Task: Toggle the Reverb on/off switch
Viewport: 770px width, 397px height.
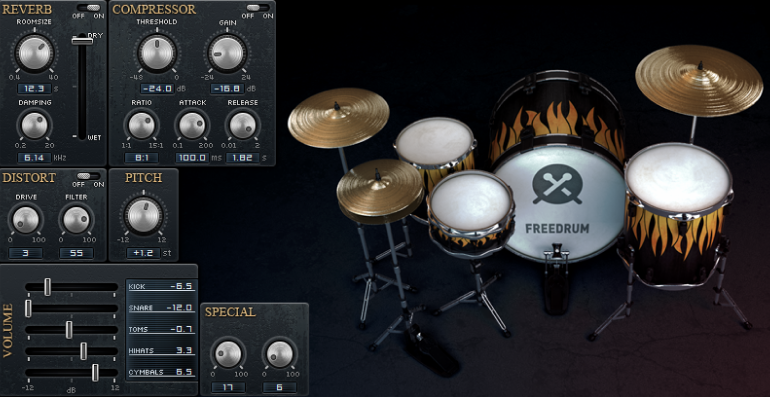Action: [x=89, y=8]
